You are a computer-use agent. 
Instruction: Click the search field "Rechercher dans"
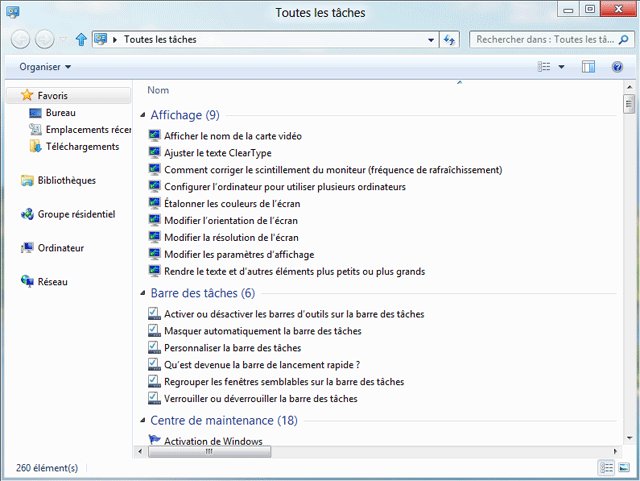point(545,40)
